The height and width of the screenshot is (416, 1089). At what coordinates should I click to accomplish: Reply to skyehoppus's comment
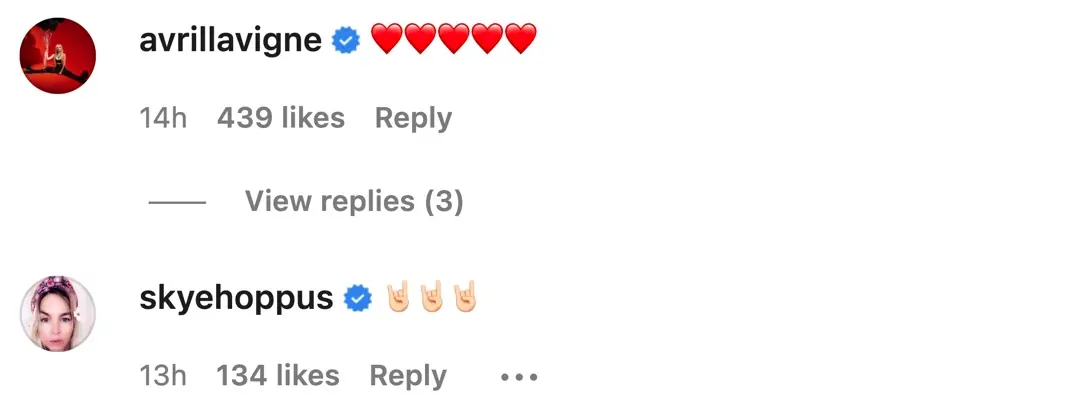click(408, 376)
